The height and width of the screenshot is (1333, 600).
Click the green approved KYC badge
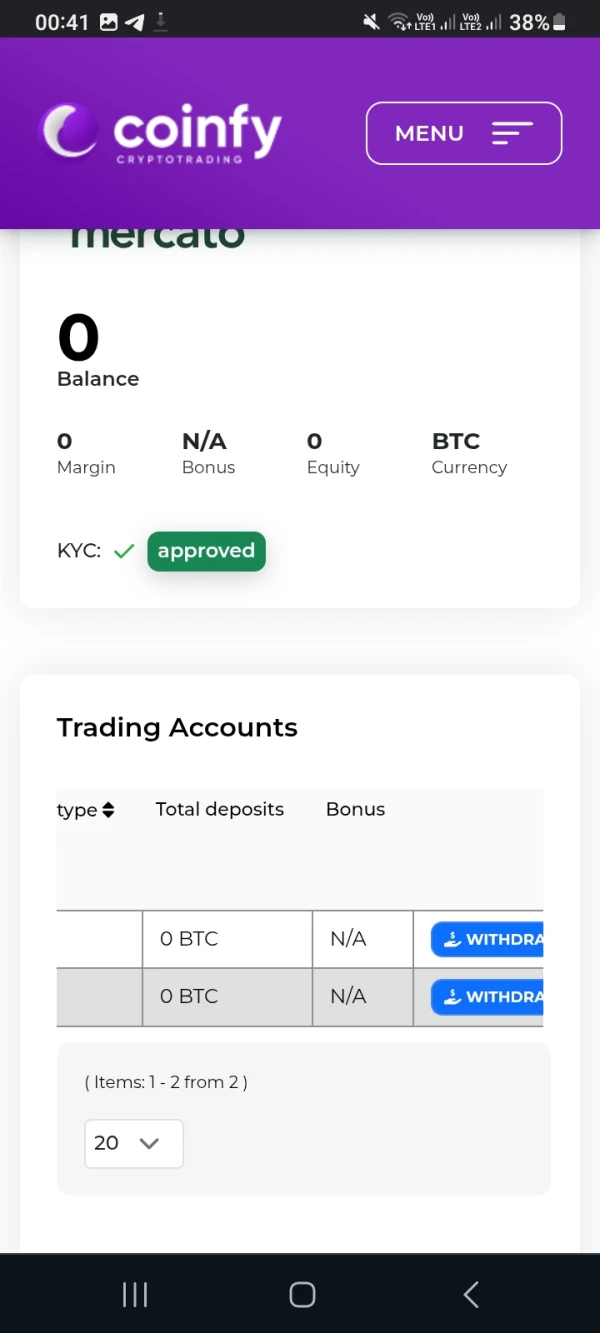pos(206,551)
